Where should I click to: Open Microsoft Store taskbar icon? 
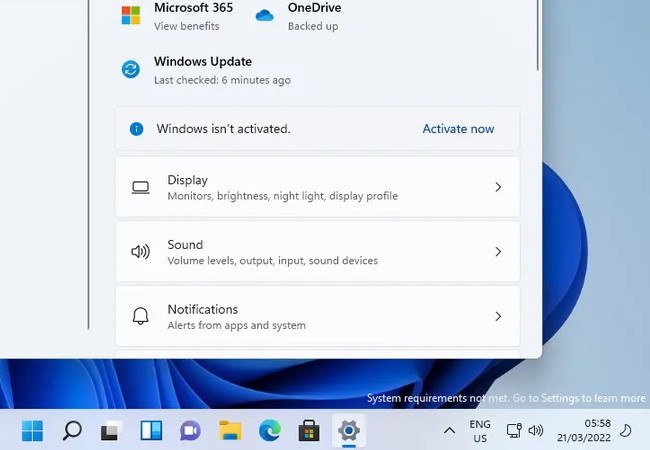tap(309, 431)
